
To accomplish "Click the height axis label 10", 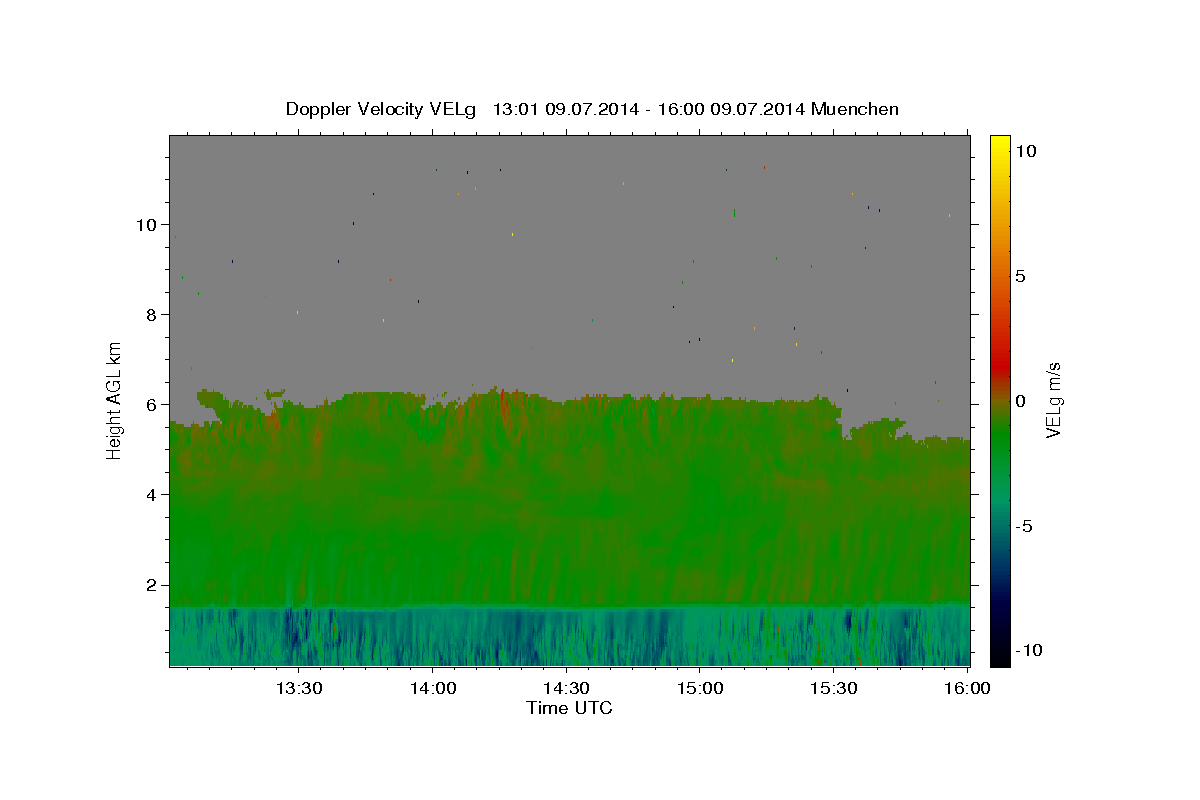I will point(145,224).
